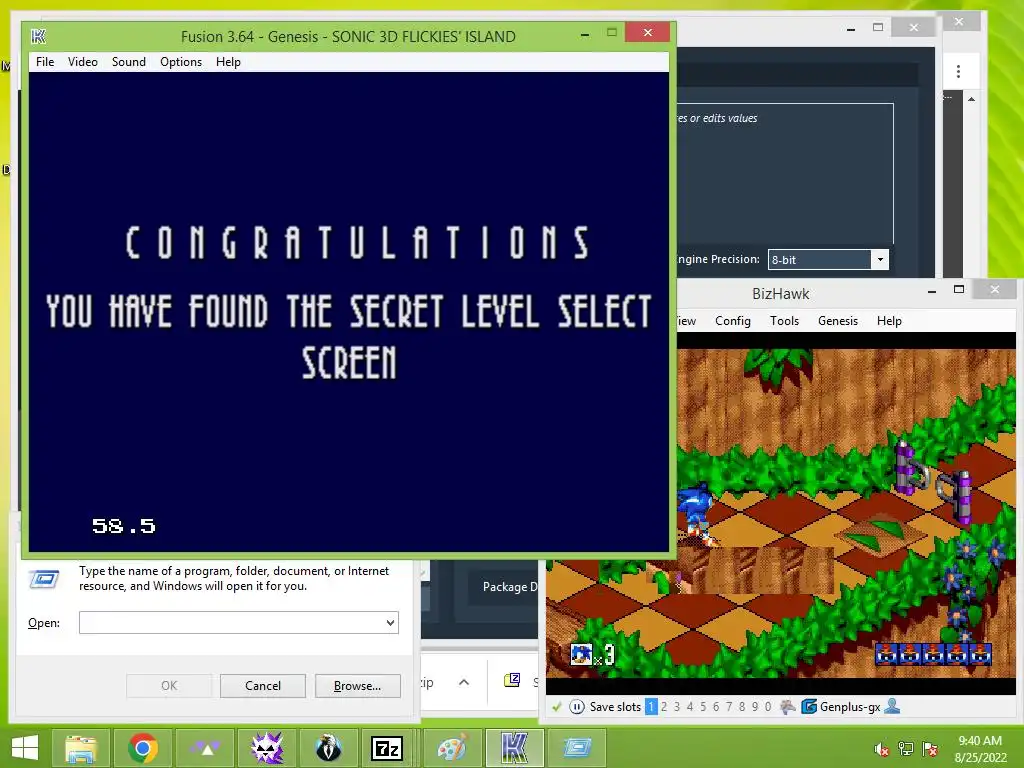Open the Fusion File menu
The image size is (1024, 768).
pyautogui.click(x=45, y=62)
